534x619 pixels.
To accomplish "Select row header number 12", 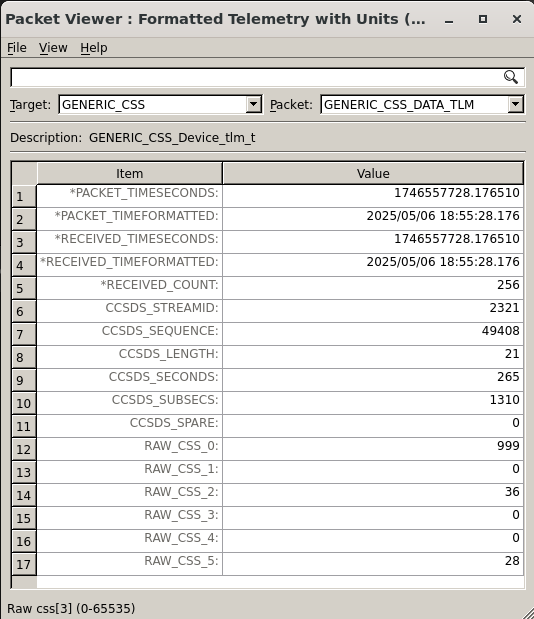I will 24,449.
